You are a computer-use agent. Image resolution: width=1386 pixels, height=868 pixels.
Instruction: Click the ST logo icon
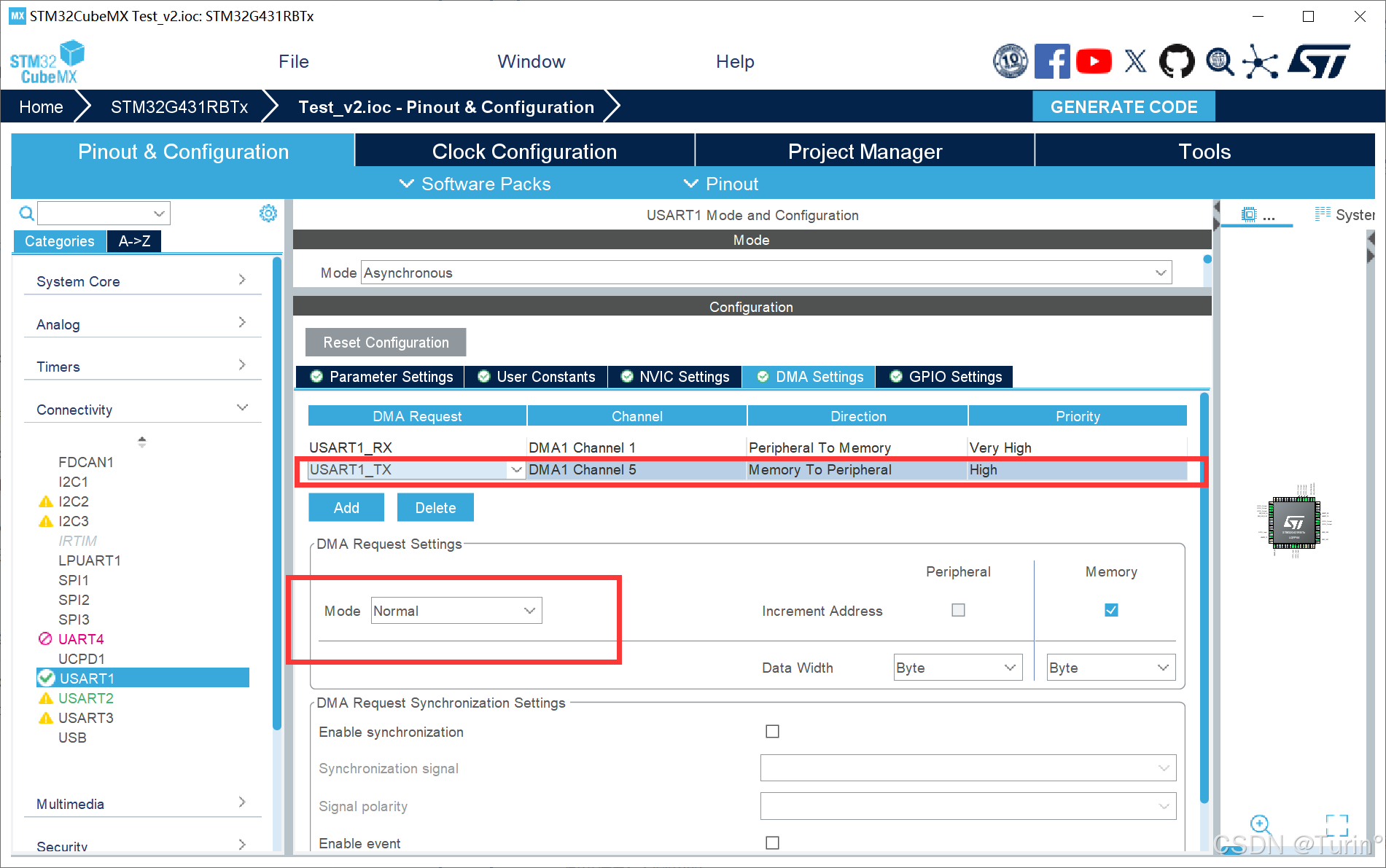(1319, 61)
